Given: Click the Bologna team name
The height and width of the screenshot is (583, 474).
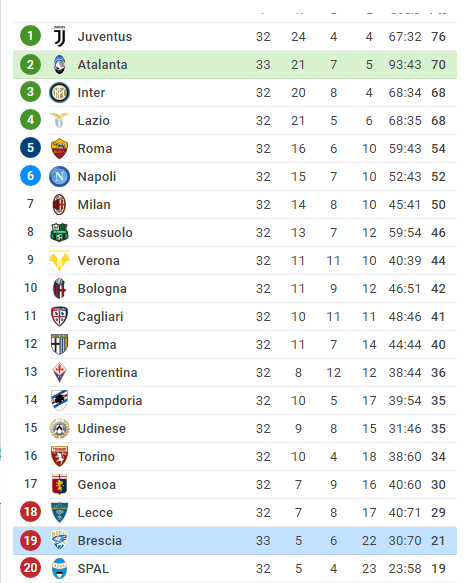Looking at the screenshot, I should 102,289.
